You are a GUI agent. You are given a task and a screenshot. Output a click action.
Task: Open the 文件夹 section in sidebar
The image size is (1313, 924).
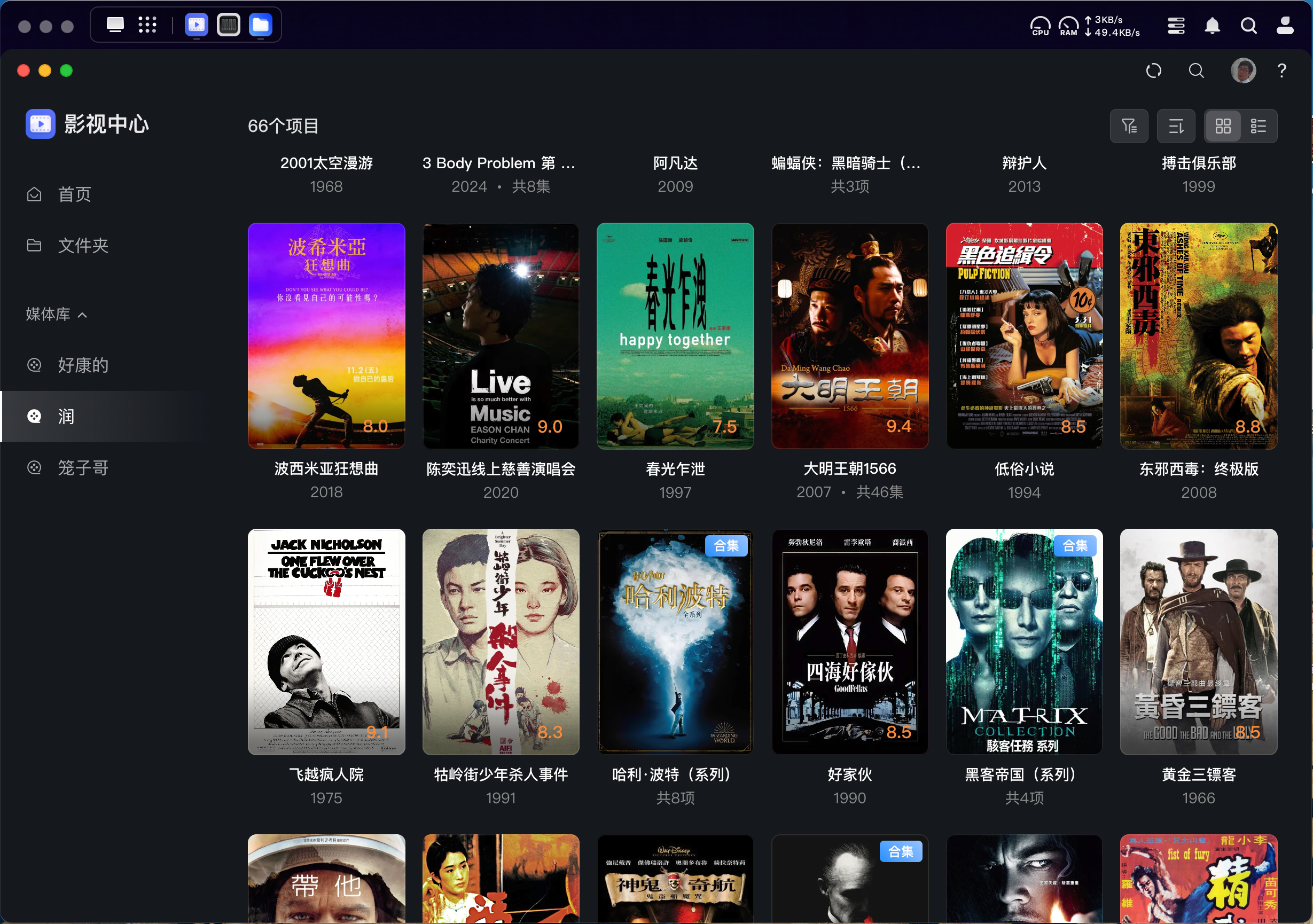tap(82, 245)
